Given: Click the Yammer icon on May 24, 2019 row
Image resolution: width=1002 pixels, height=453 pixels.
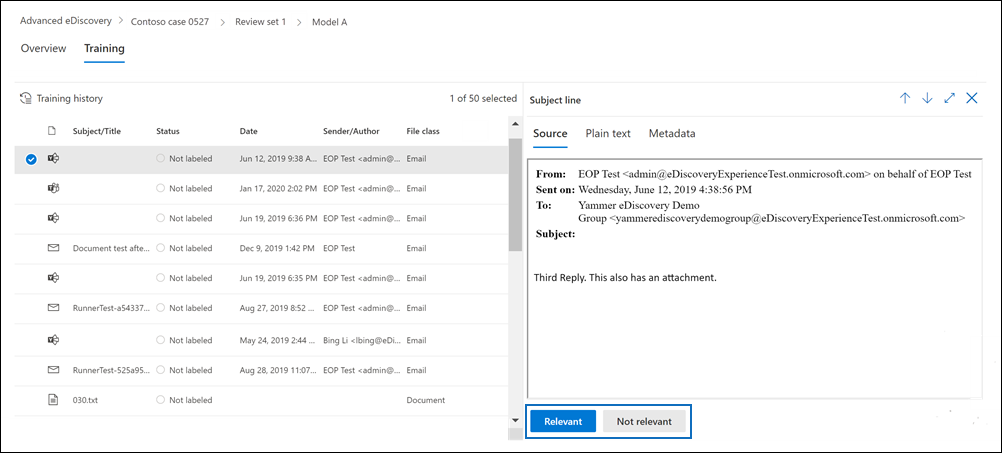Looking at the screenshot, I should pos(53,339).
